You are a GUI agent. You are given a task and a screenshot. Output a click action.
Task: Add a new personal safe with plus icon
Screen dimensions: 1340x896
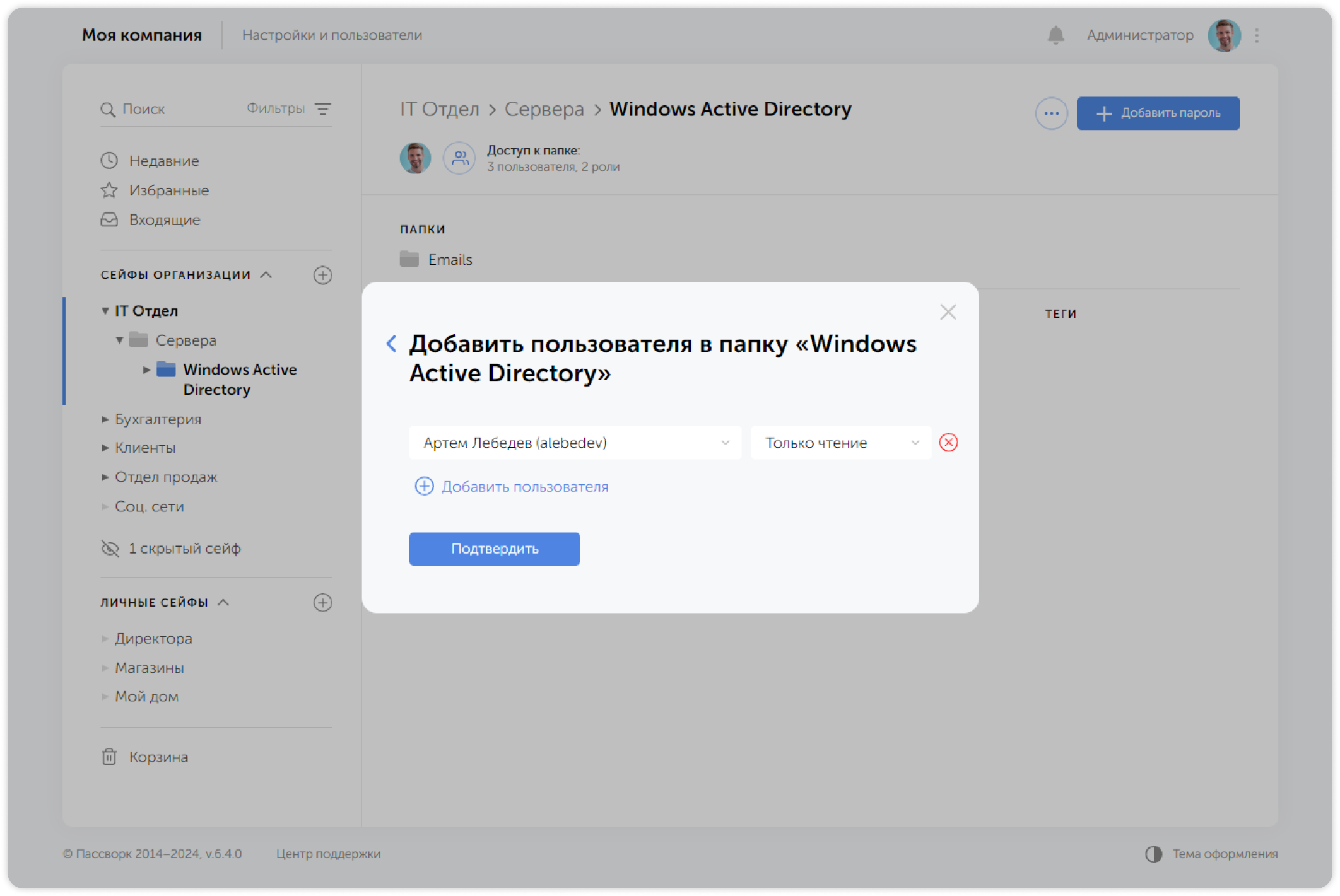pyautogui.click(x=322, y=602)
